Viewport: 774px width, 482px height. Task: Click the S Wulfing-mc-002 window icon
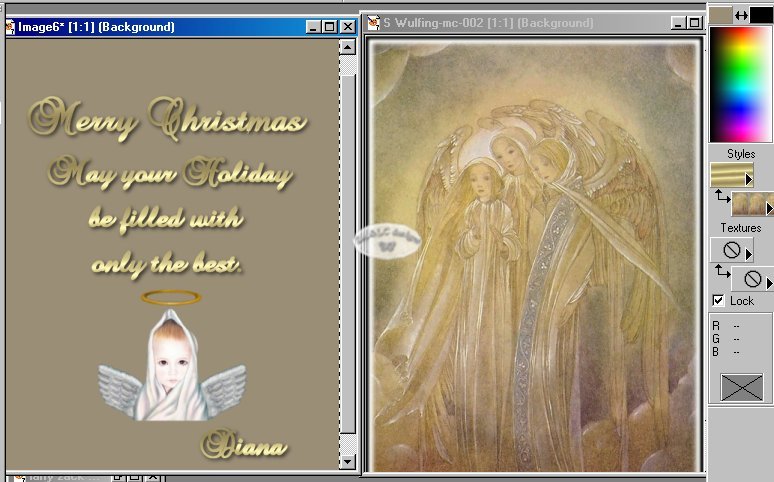pyautogui.click(x=374, y=23)
